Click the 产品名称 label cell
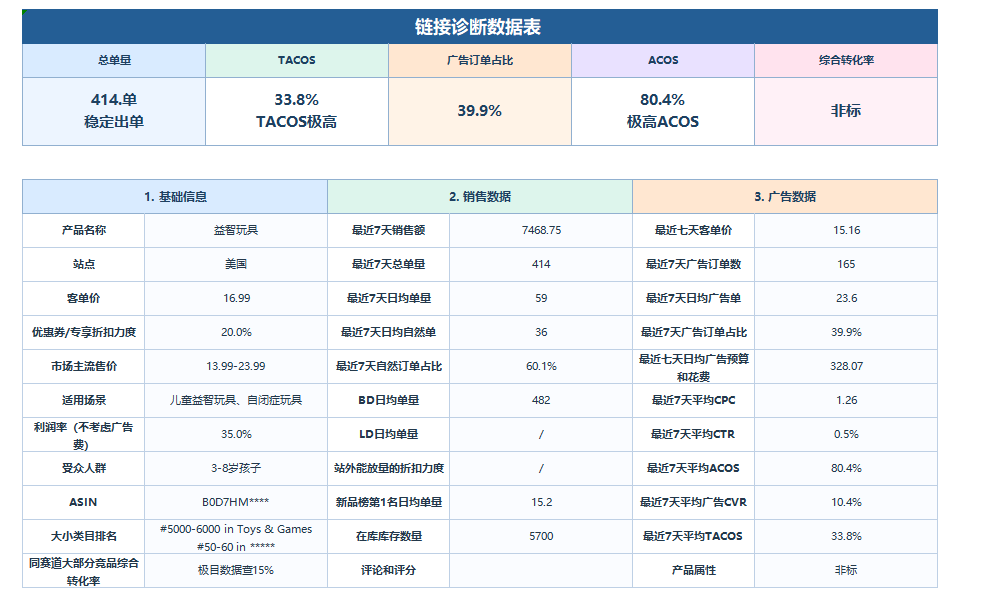 (84, 231)
